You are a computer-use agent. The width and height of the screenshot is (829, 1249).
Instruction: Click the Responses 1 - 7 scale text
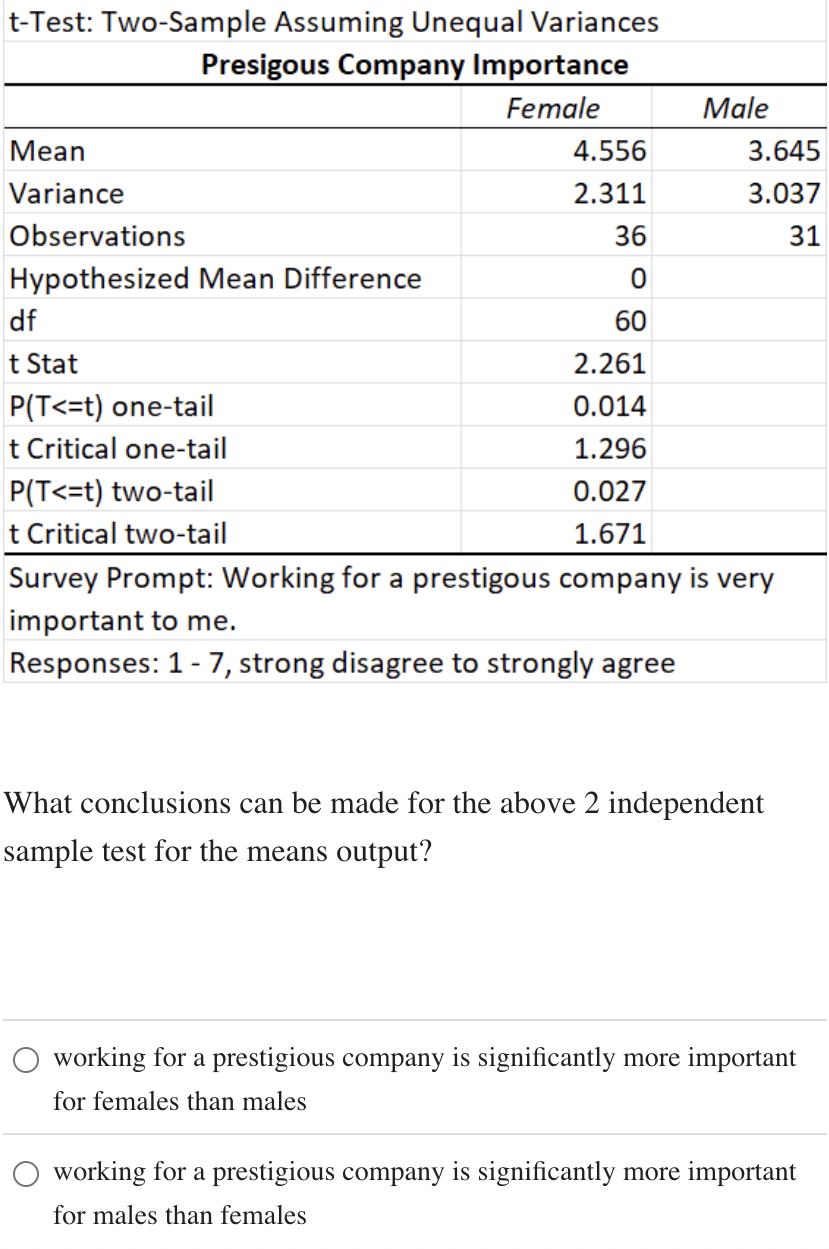coord(342,663)
